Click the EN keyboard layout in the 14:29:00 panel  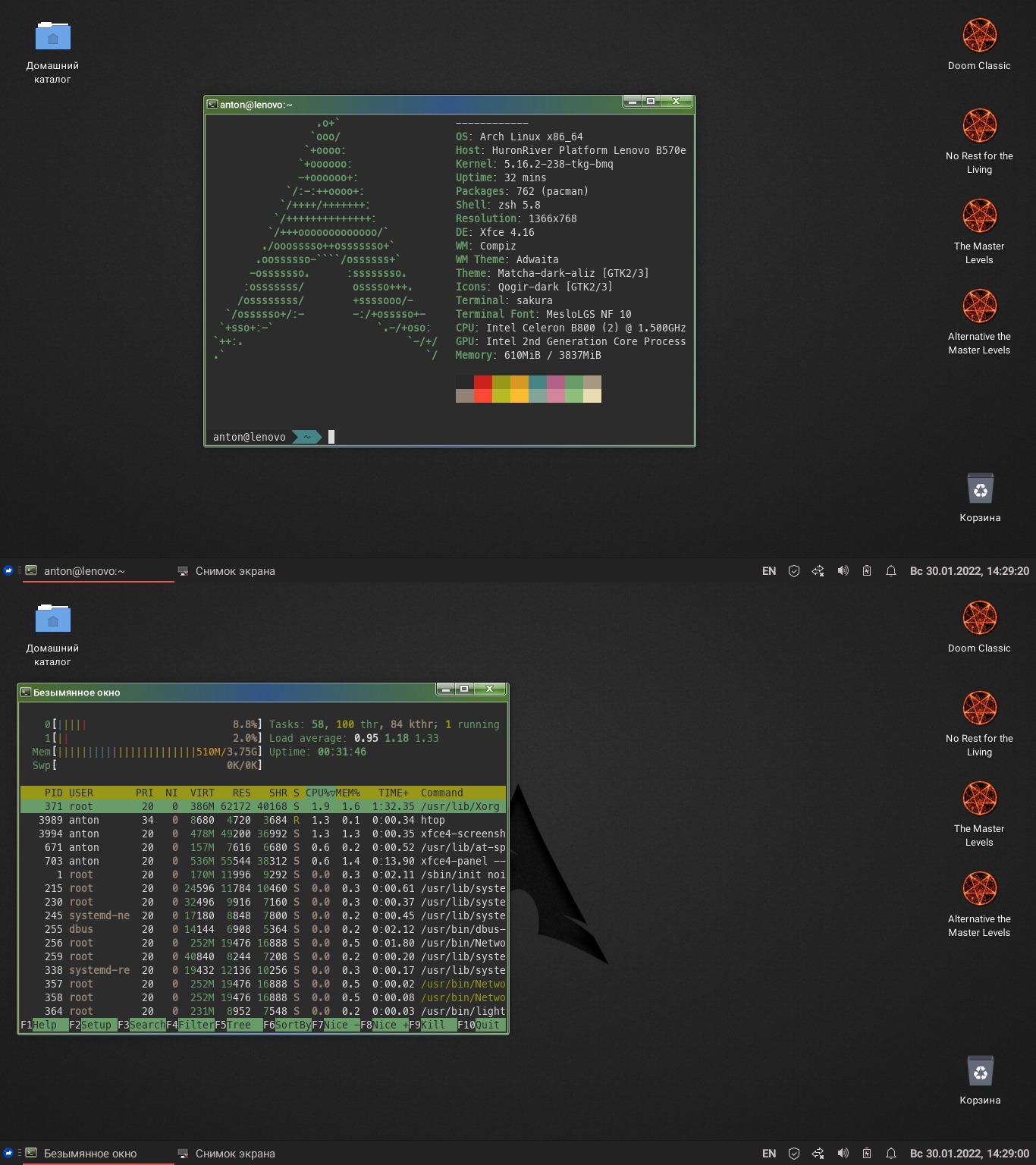tap(769, 1154)
